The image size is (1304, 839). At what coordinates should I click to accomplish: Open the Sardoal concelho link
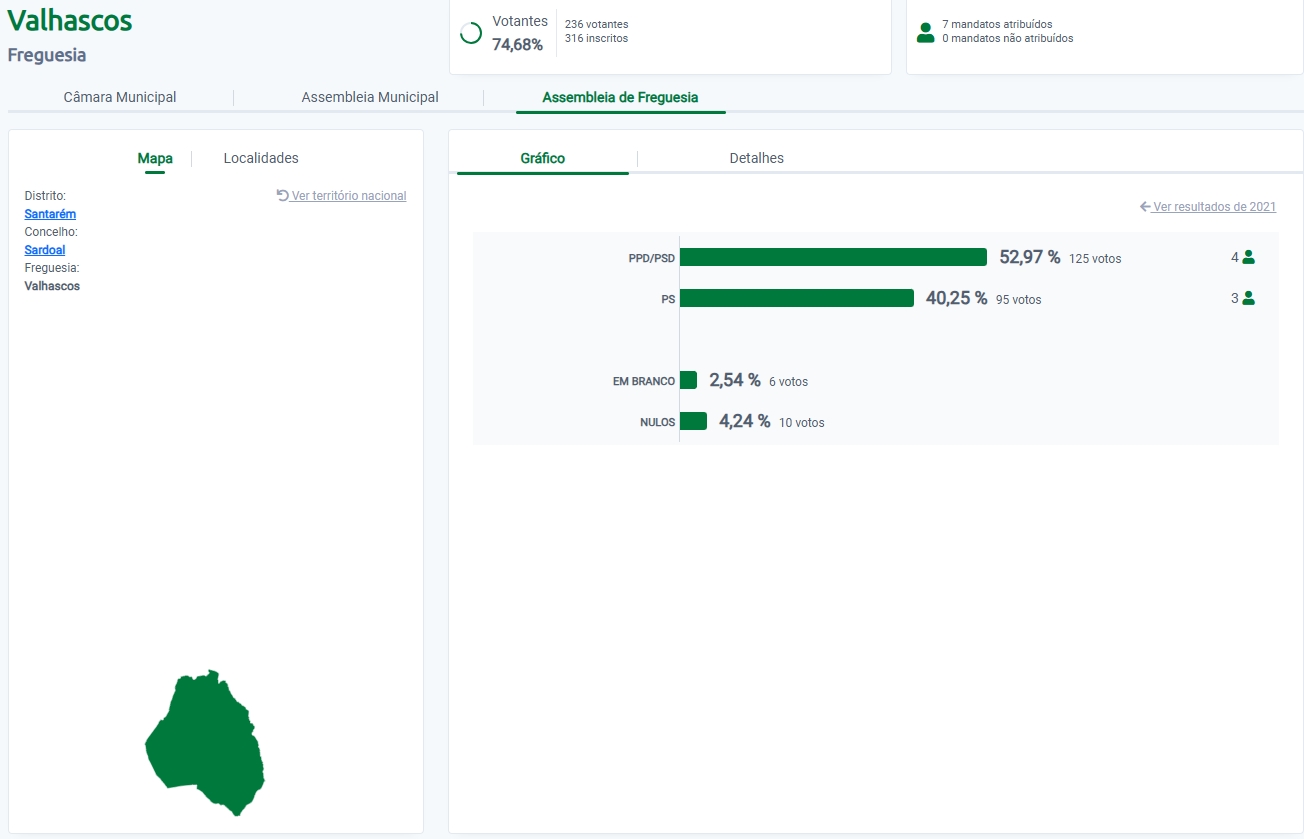click(45, 250)
